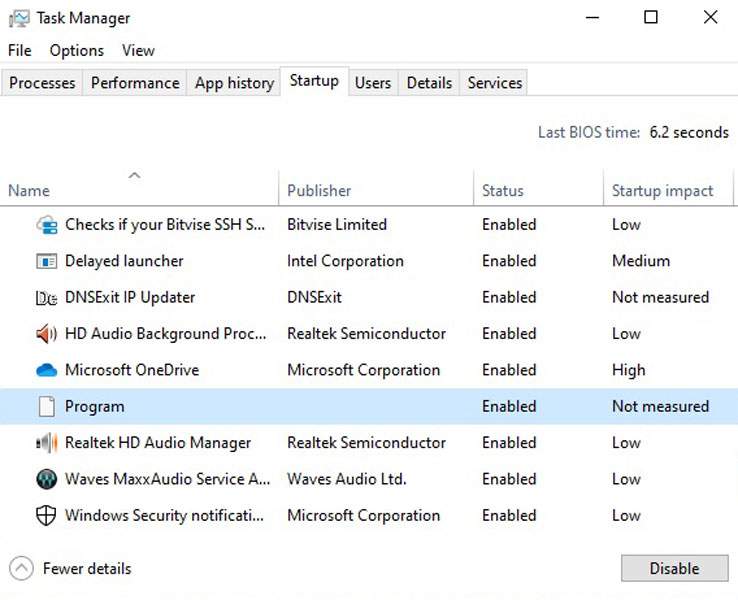Select the 'Delayed launcher' entry
738x600 pixels.
coord(124,261)
